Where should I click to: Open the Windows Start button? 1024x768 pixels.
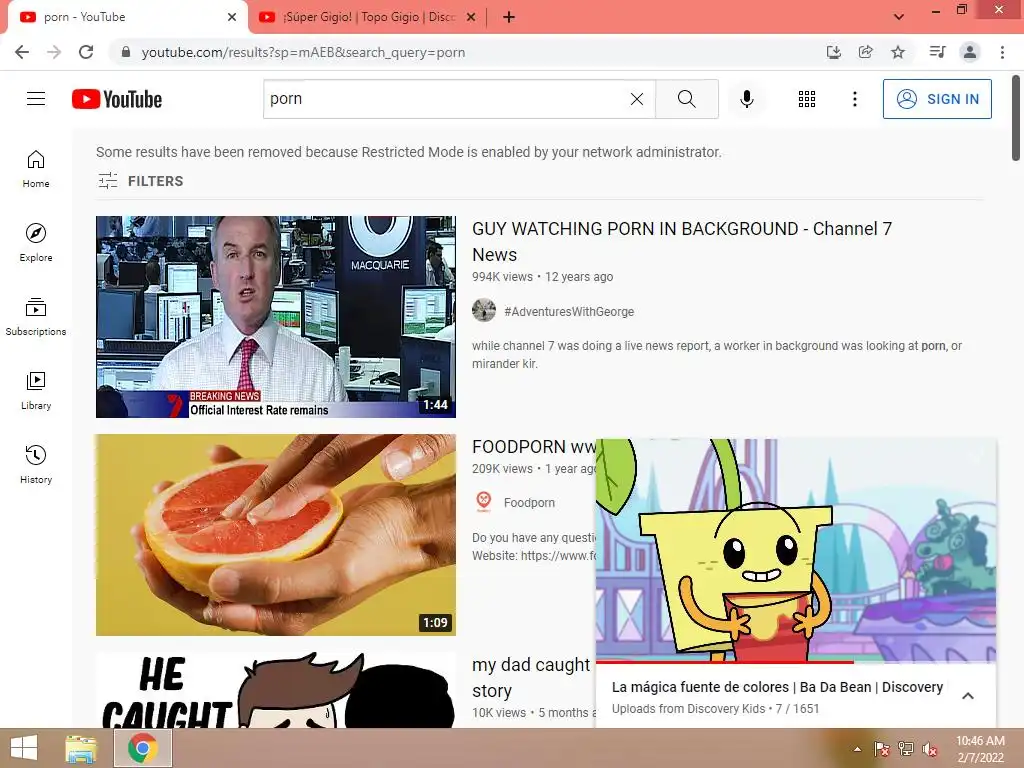click(x=24, y=748)
